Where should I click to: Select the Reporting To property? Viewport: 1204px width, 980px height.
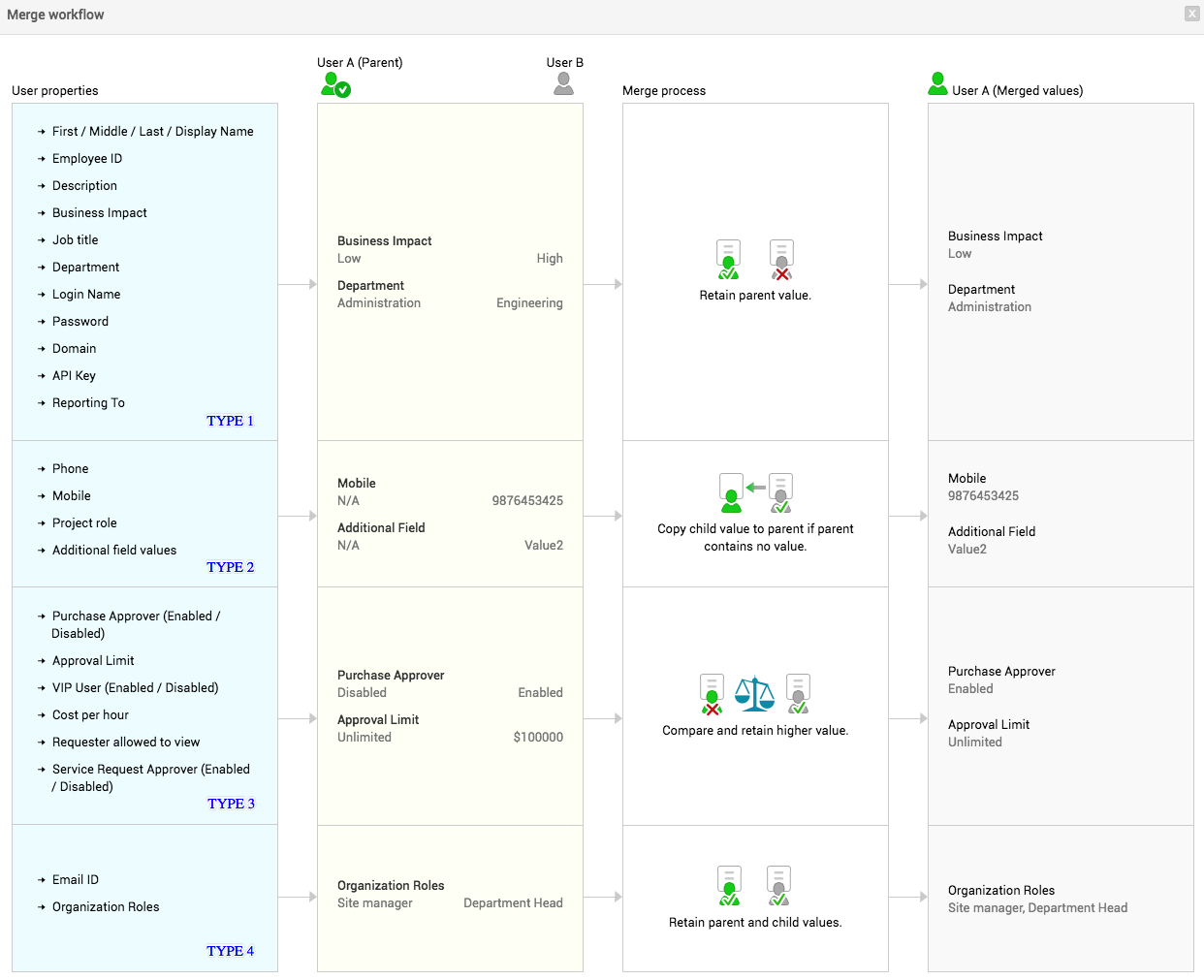pyautogui.click(x=88, y=403)
